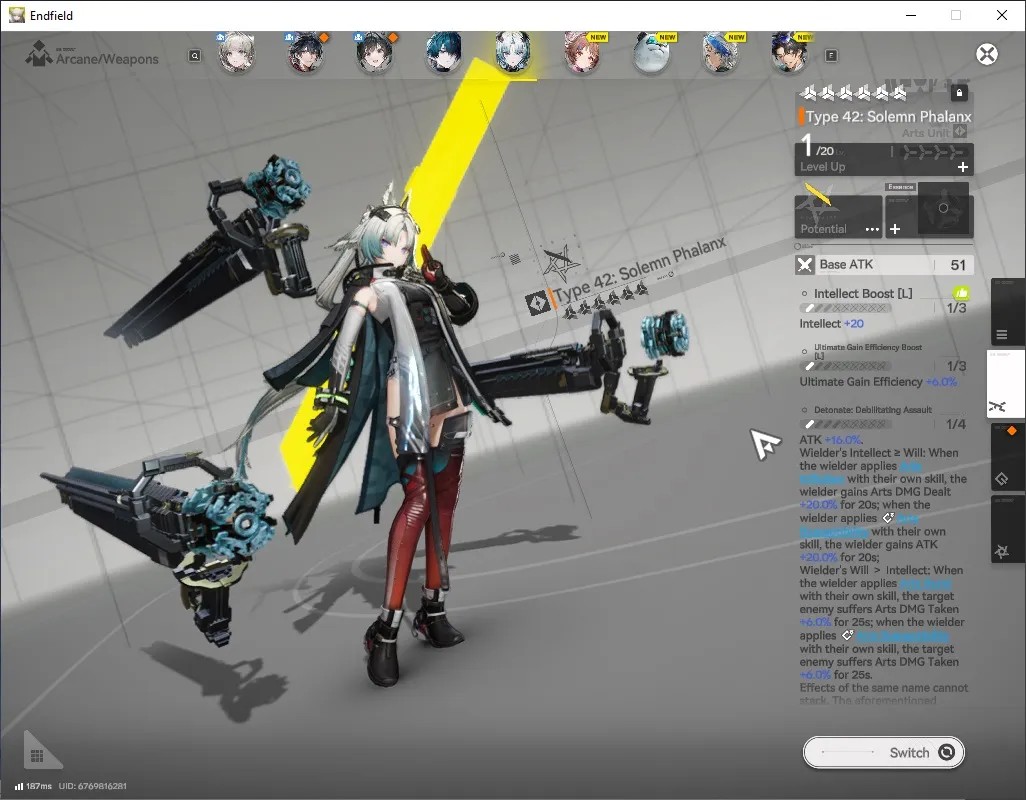Screen dimensions: 1026x800
Task: Click the Detonate skill rank progress bar
Action: point(846,425)
